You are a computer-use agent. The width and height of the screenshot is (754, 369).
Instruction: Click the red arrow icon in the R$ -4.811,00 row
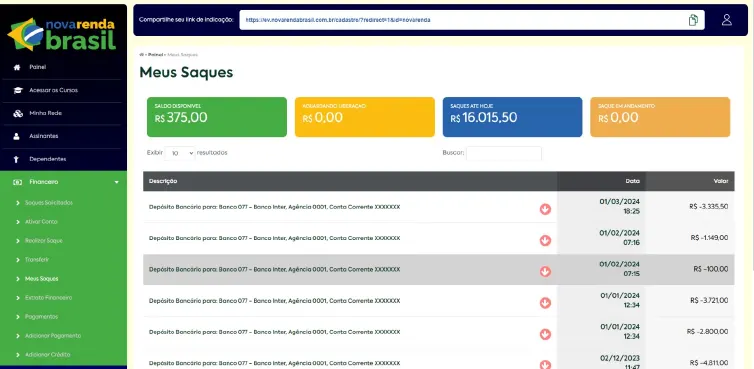click(x=545, y=364)
